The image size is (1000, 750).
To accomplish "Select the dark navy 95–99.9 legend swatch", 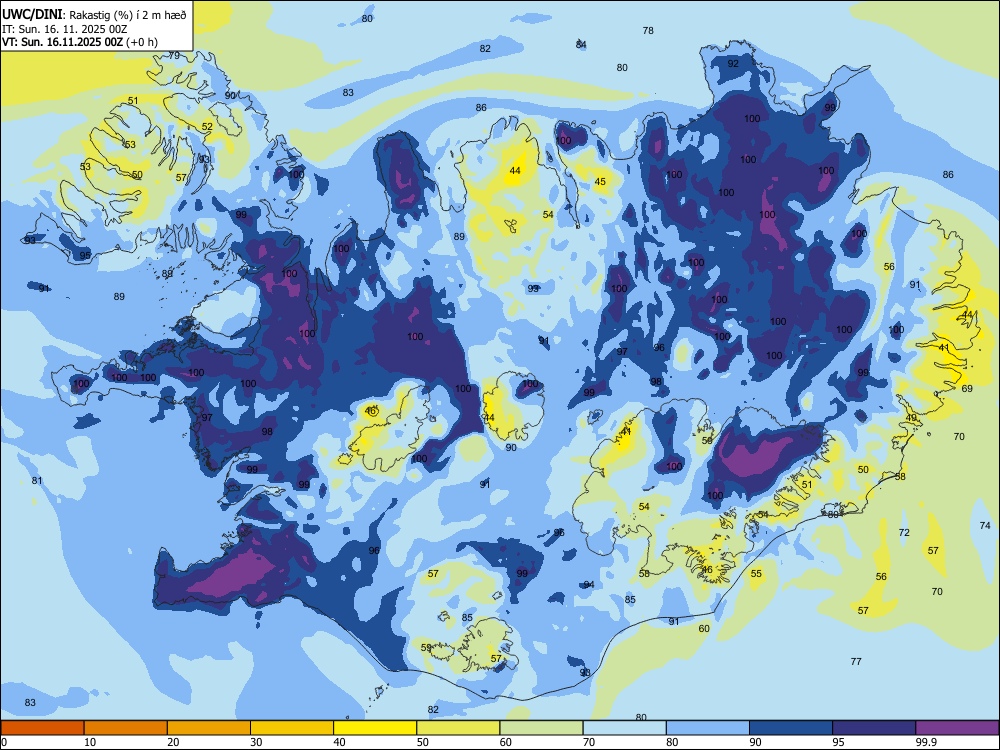I will (874, 728).
